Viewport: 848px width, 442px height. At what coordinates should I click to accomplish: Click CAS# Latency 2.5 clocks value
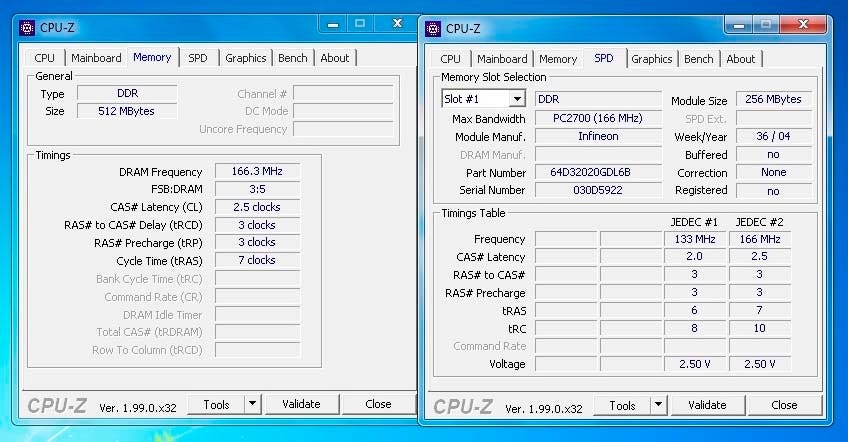point(257,207)
